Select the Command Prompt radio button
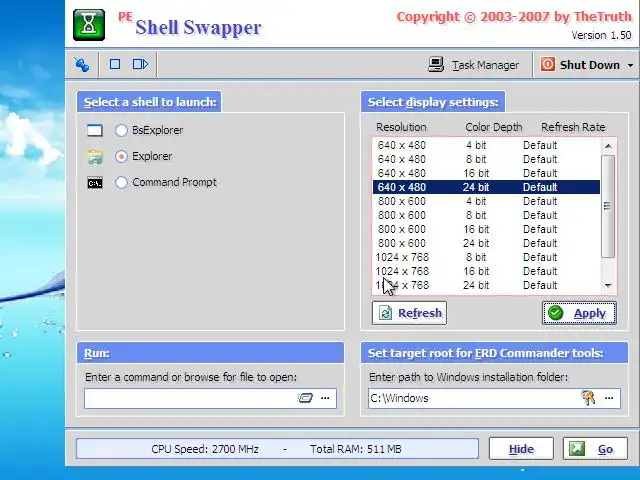 121,182
